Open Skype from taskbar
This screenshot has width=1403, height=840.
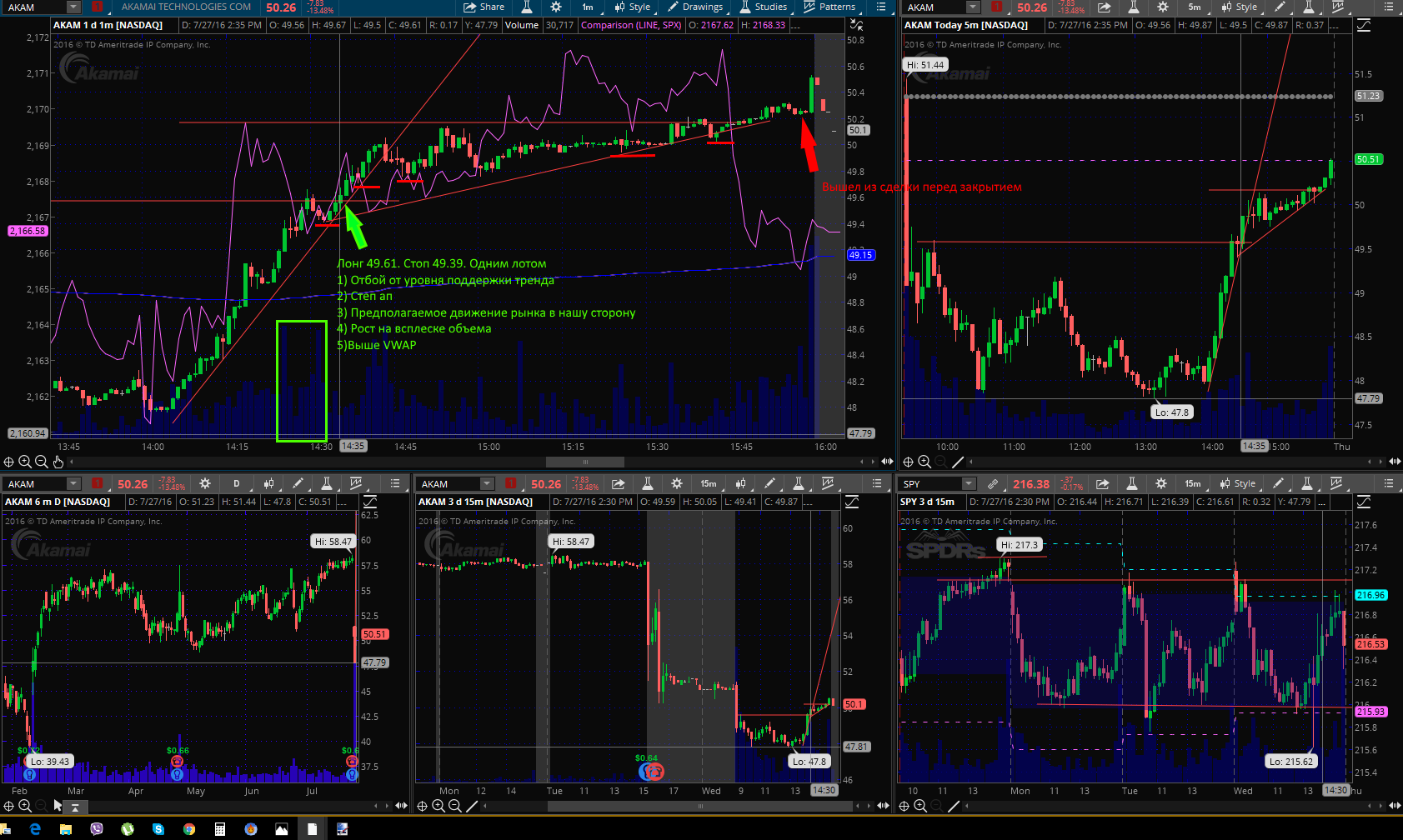[x=158, y=829]
